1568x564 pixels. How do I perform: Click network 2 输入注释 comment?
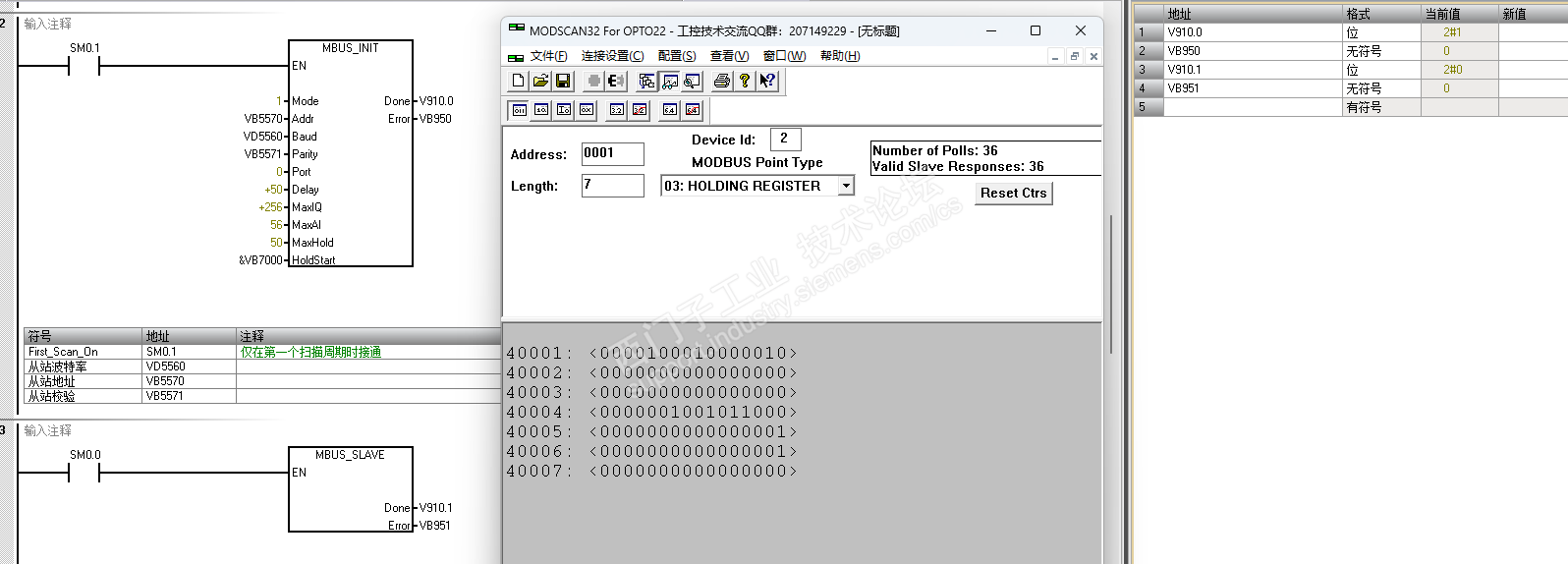[x=48, y=24]
